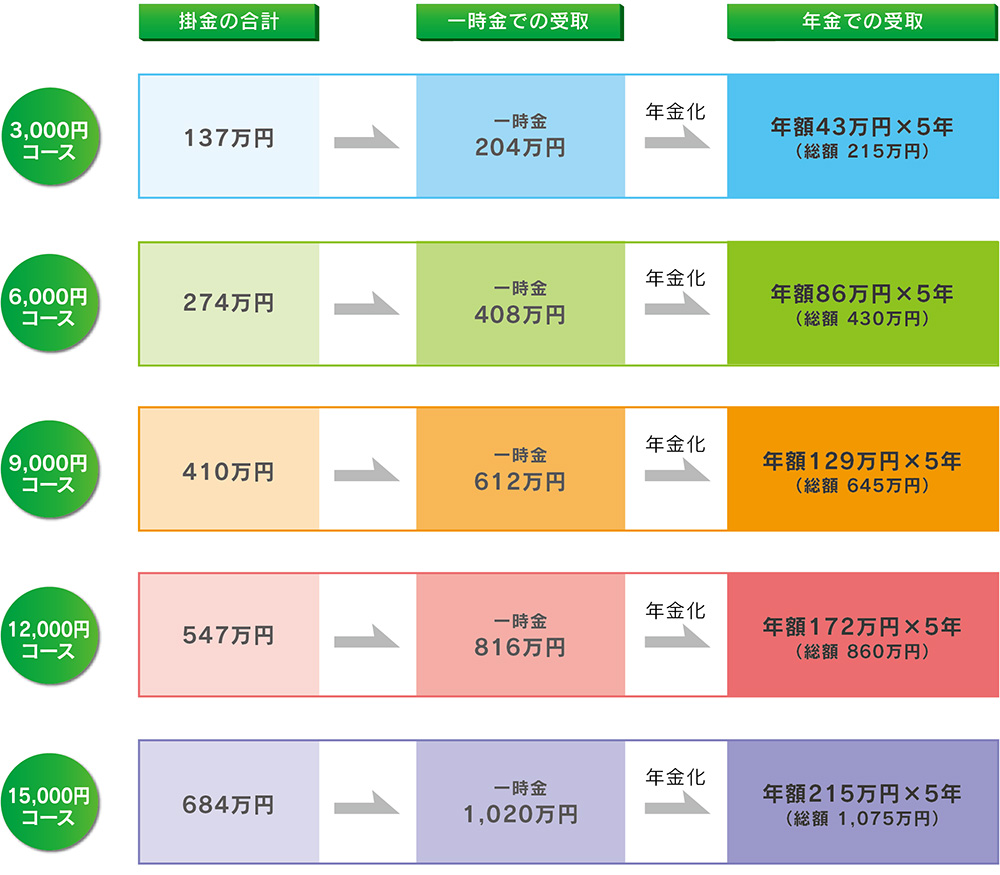The height and width of the screenshot is (875, 1000).
Task: Select the 年額86万円×5年 green box
Action: coord(863,304)
